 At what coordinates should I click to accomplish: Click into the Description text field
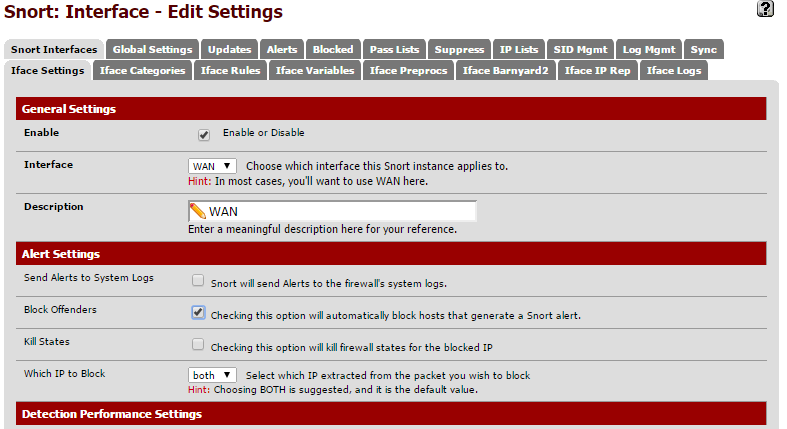point(332,211)
